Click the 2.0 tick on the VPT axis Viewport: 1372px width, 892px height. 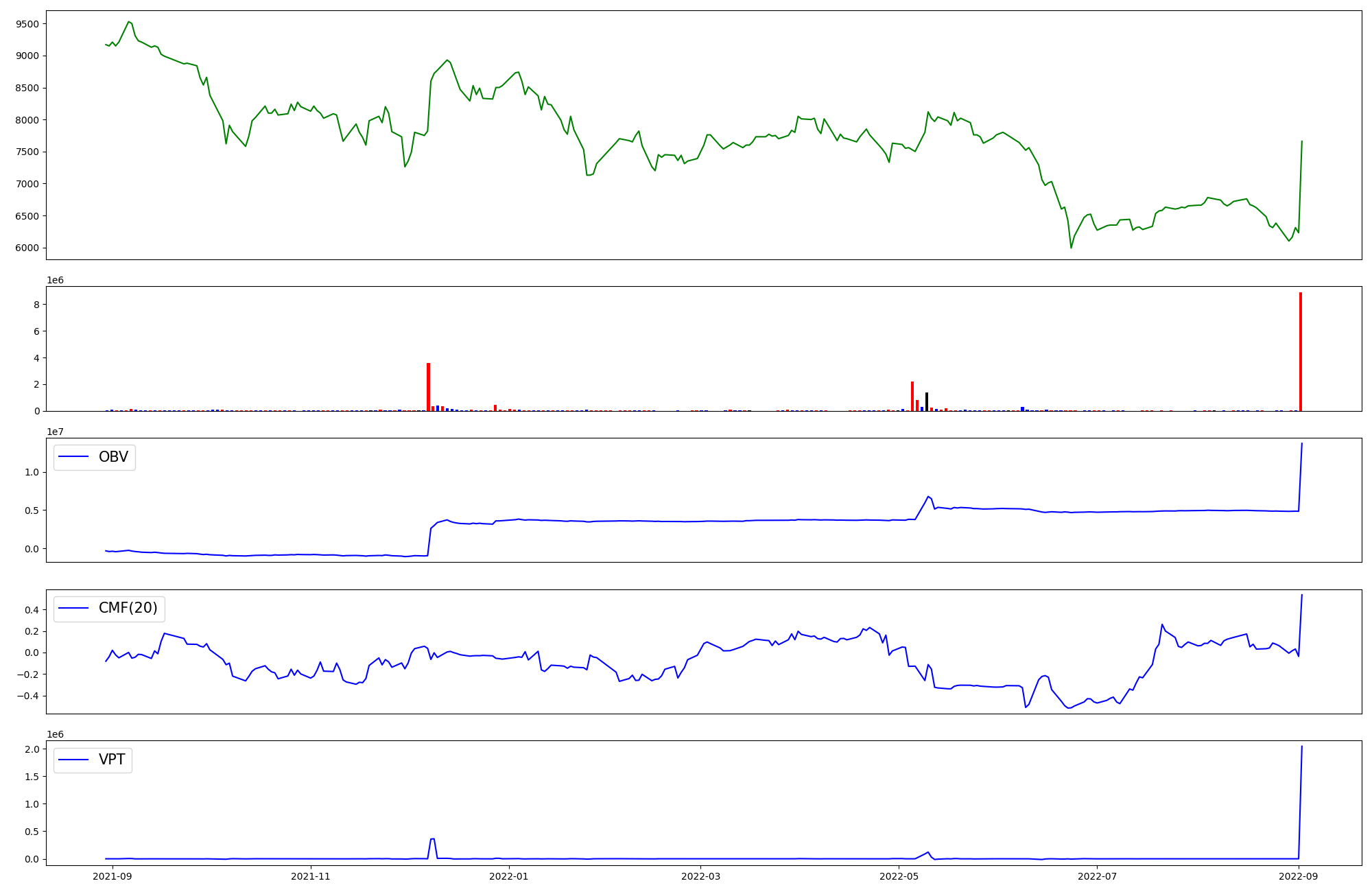34,749
